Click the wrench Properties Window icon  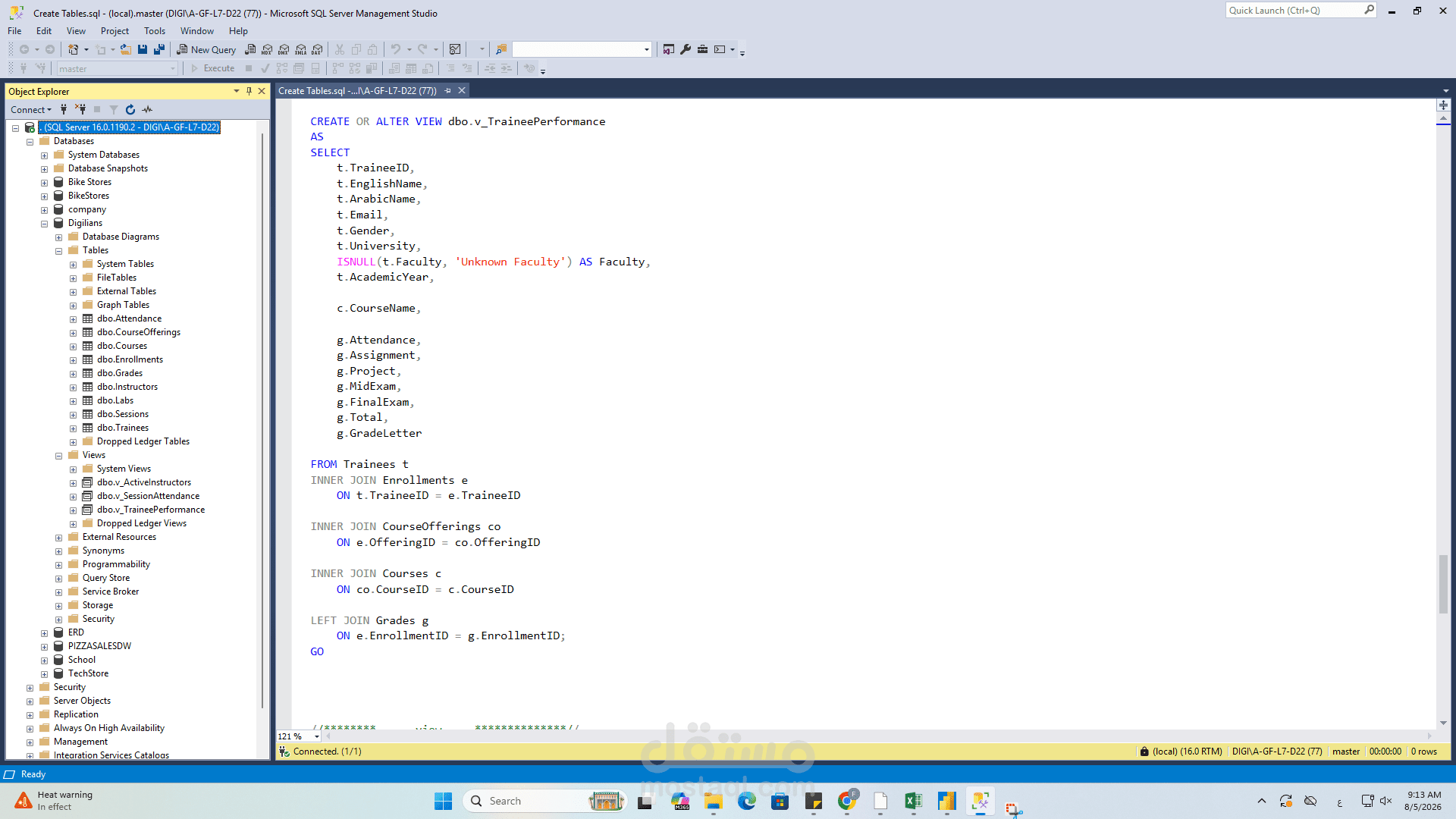tap(686, 49)
